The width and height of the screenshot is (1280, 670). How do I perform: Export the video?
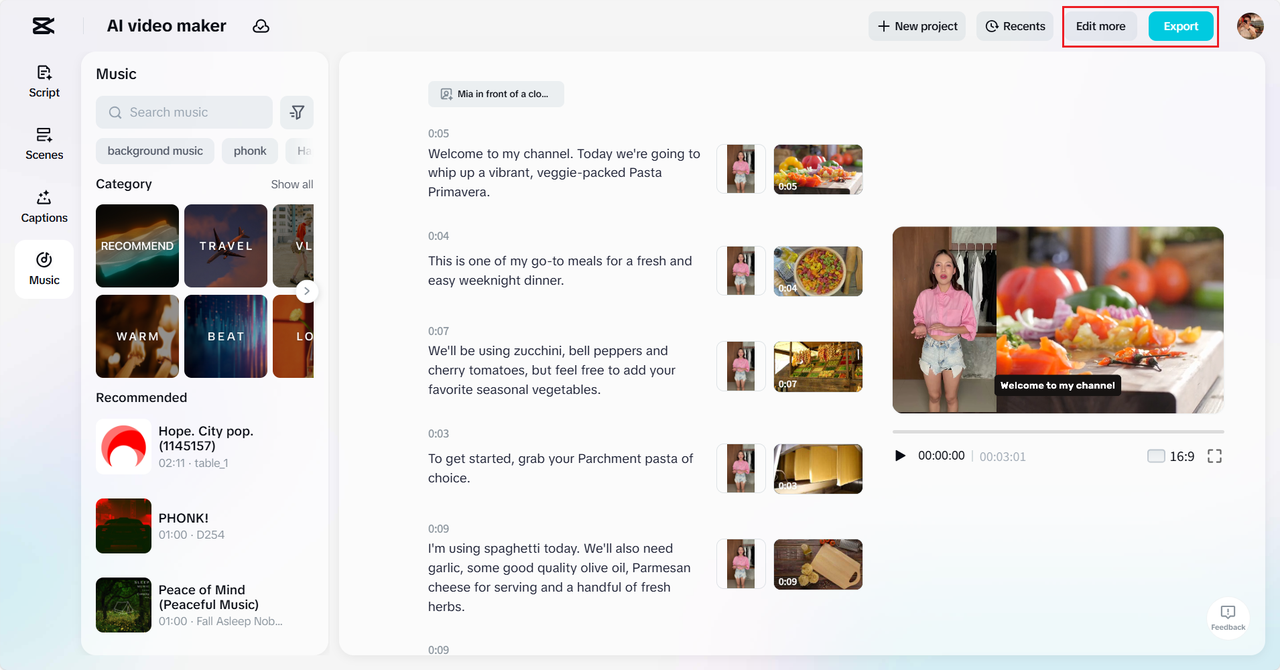tap(1181, 26)
